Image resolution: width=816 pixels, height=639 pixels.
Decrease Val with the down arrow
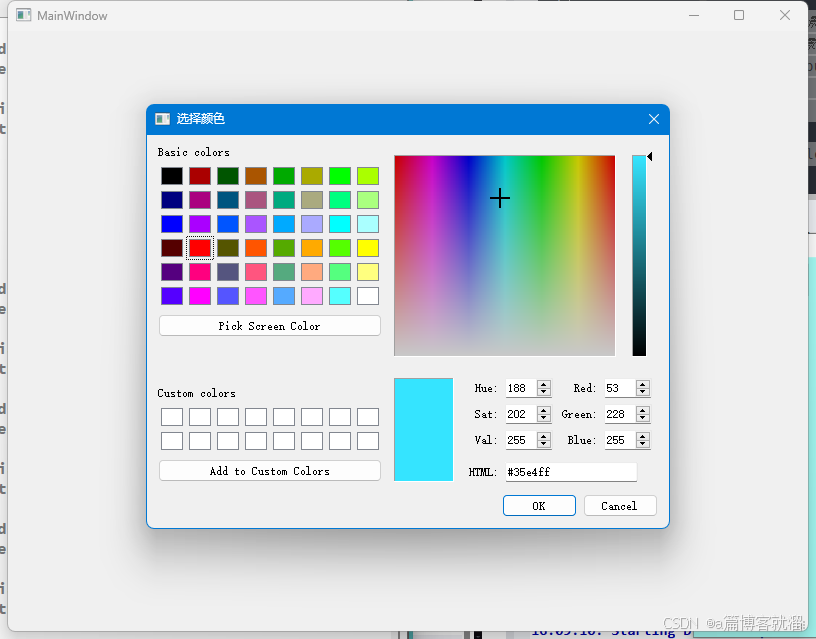544,444
